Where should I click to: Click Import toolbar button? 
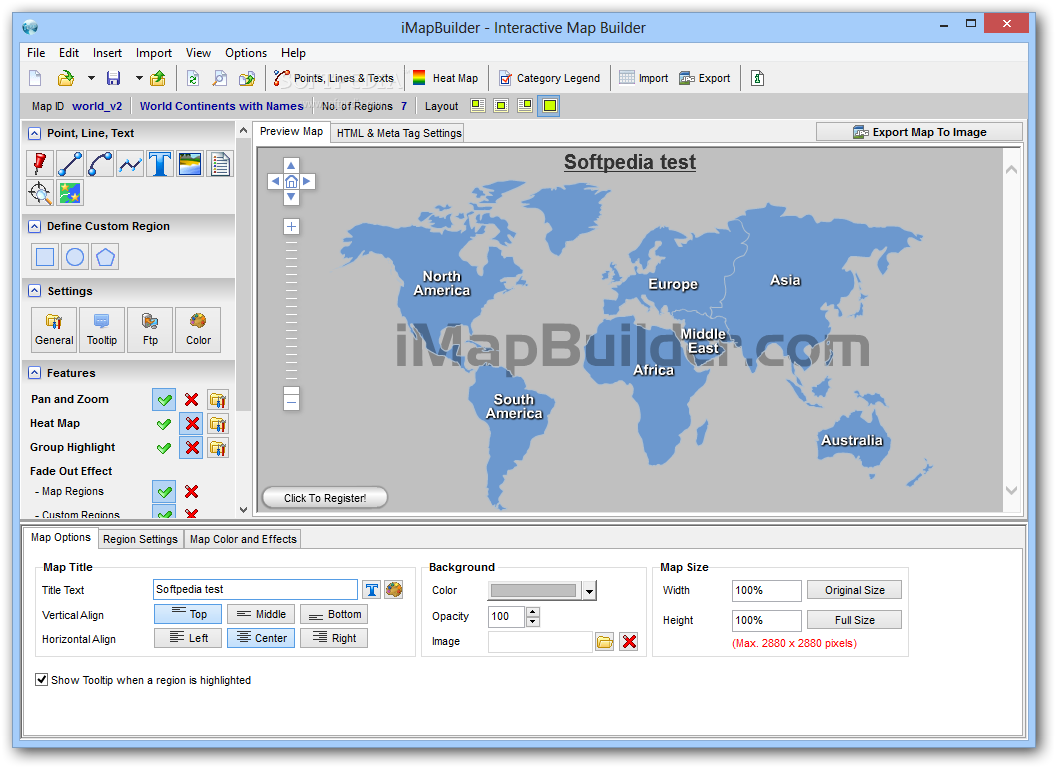(643, 78)
